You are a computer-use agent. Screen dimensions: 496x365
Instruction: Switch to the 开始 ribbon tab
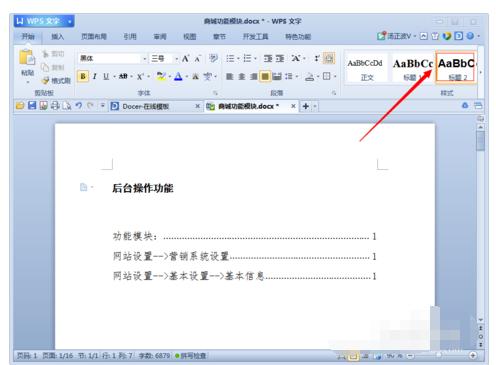pos(28,36)
